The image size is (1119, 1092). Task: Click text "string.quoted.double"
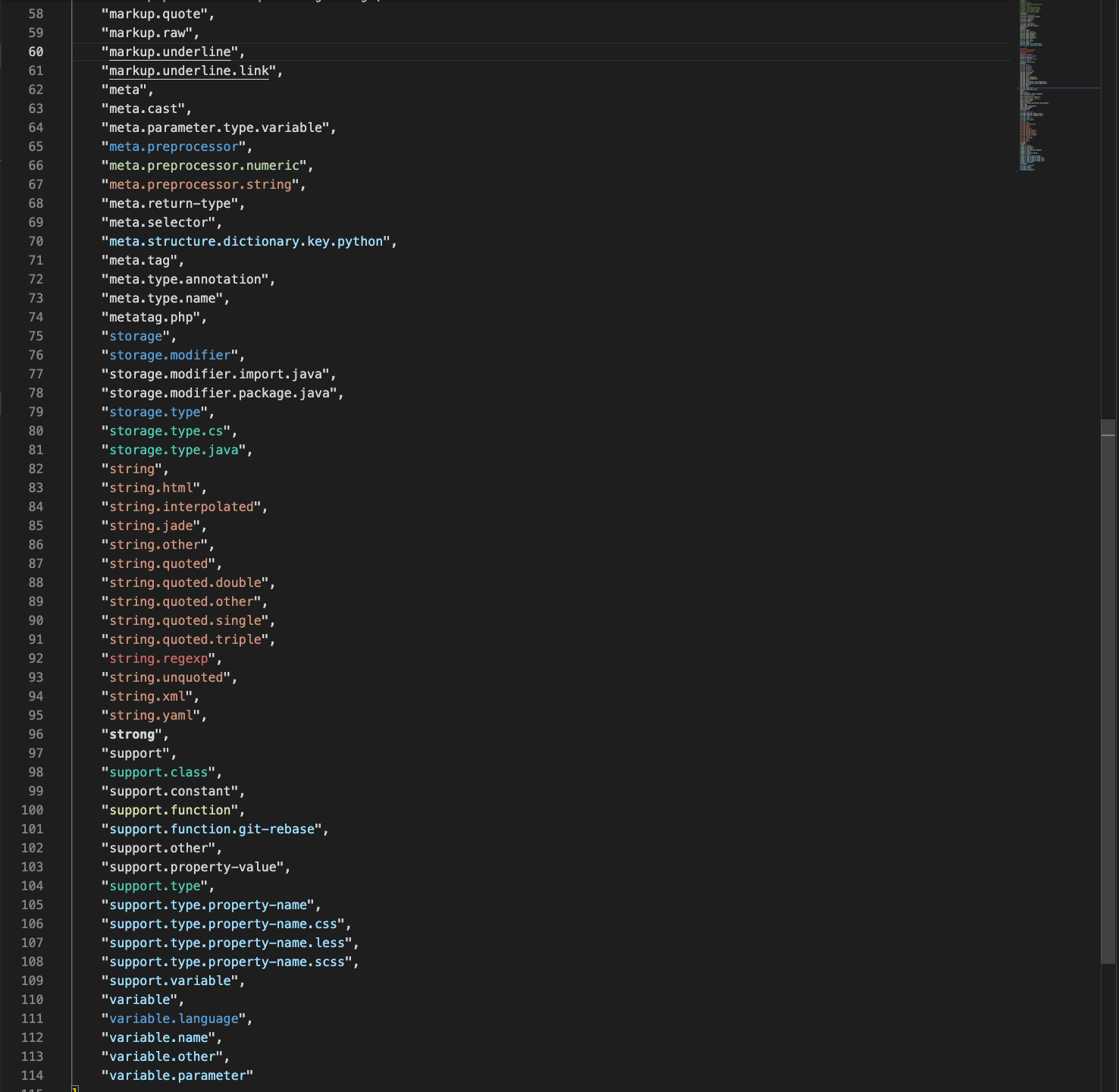click(x=186, y=582)
